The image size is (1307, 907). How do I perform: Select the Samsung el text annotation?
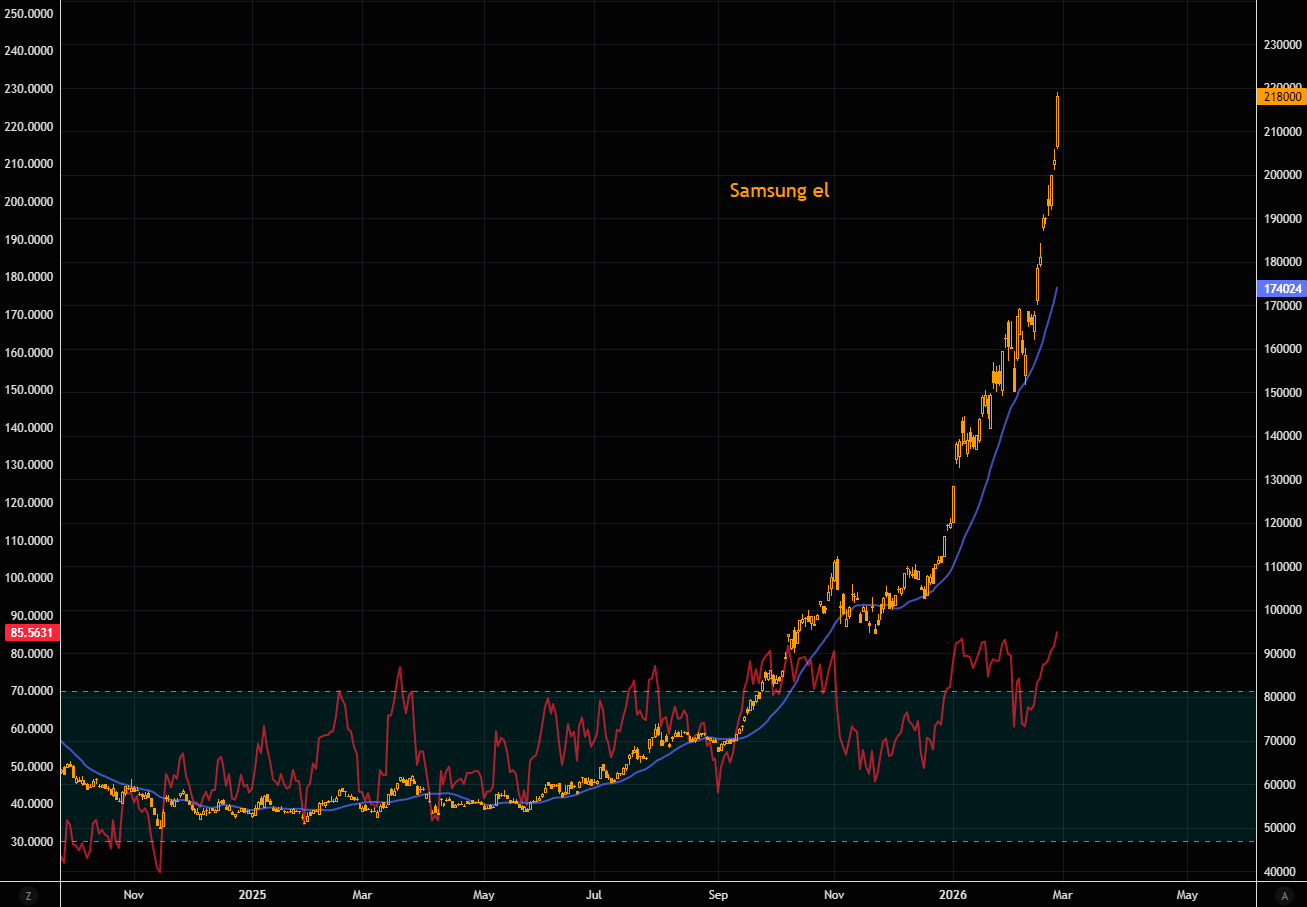pyautogui.click(x=779, y=190)
